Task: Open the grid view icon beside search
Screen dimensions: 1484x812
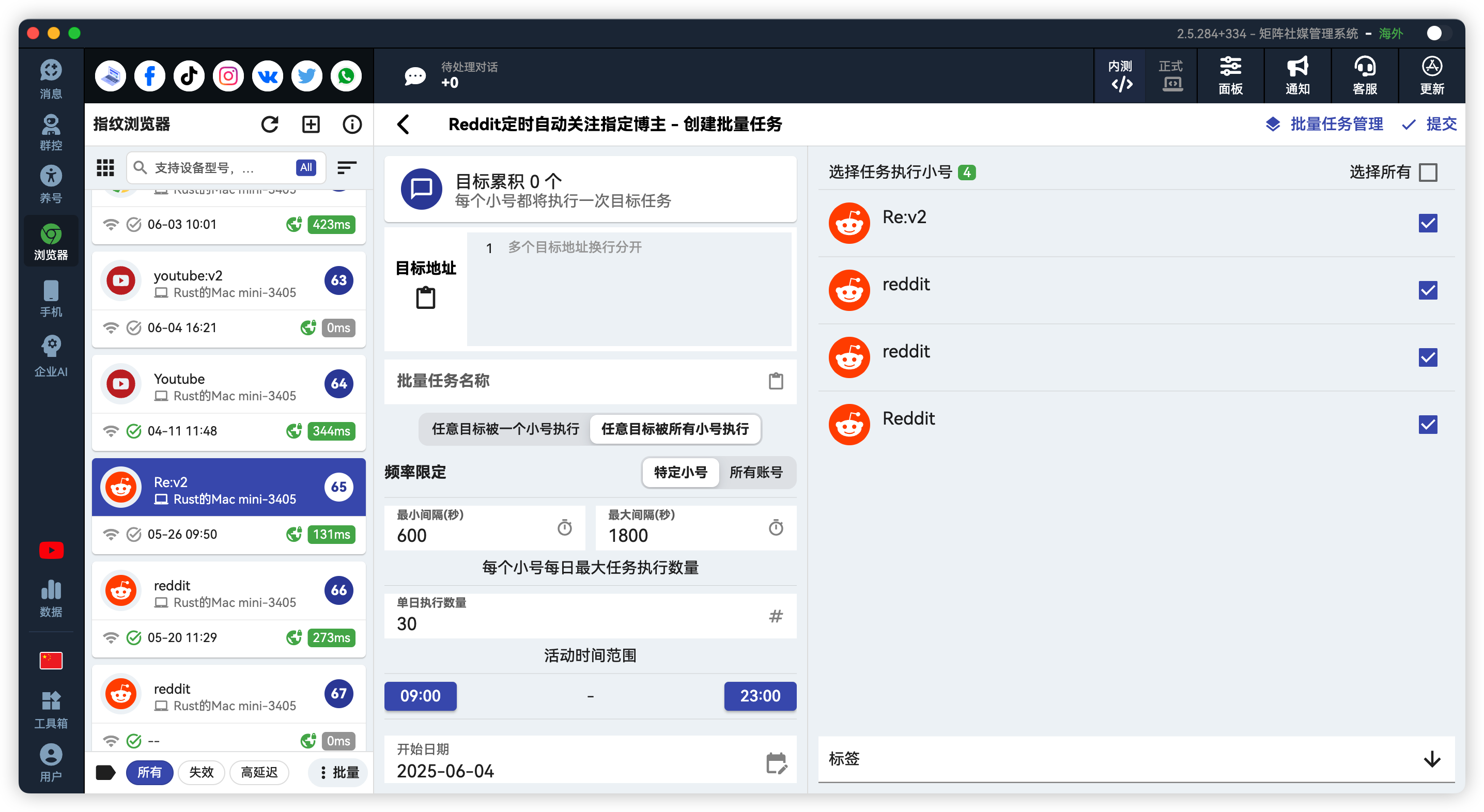Action: click(x=105, y=167)
